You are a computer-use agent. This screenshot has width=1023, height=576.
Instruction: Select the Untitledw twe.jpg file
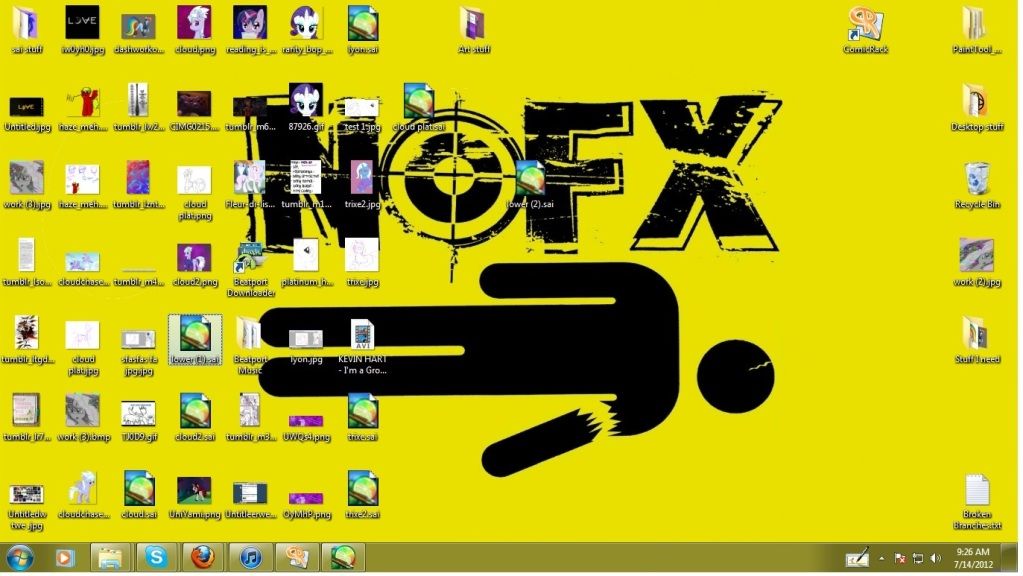(27, 506)
